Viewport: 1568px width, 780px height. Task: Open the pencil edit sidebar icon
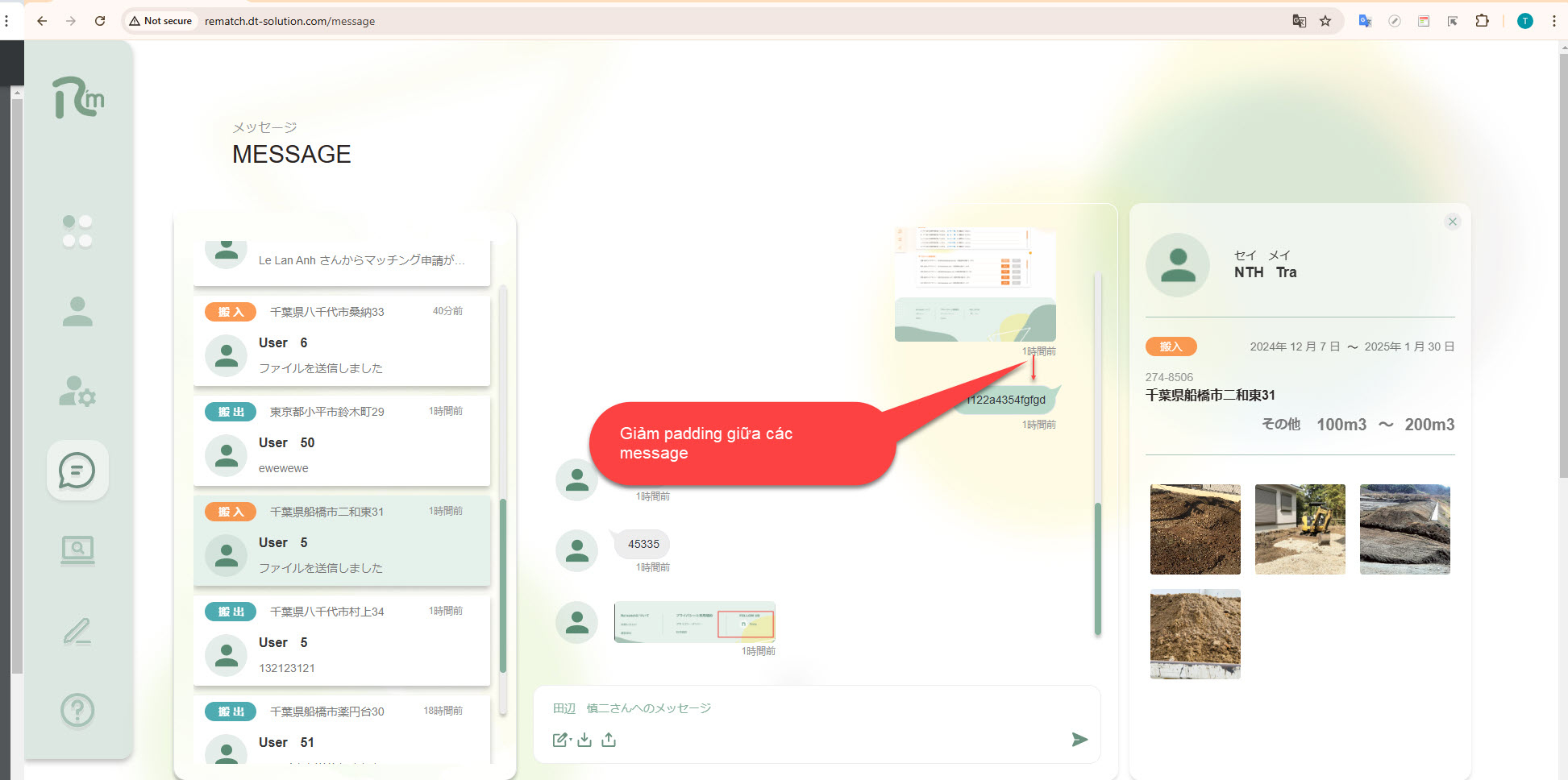pyautogui.click(x=77, y=632)
